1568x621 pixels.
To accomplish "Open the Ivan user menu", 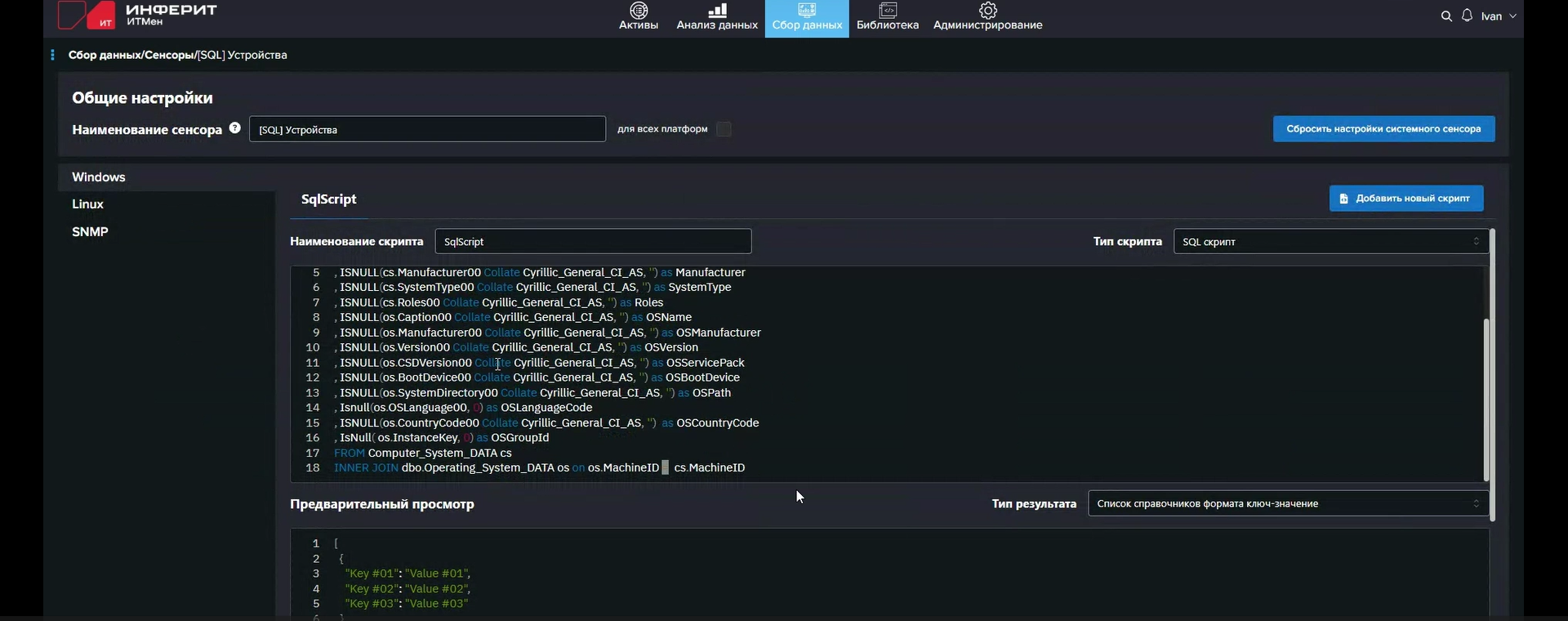I will 1499,16.
